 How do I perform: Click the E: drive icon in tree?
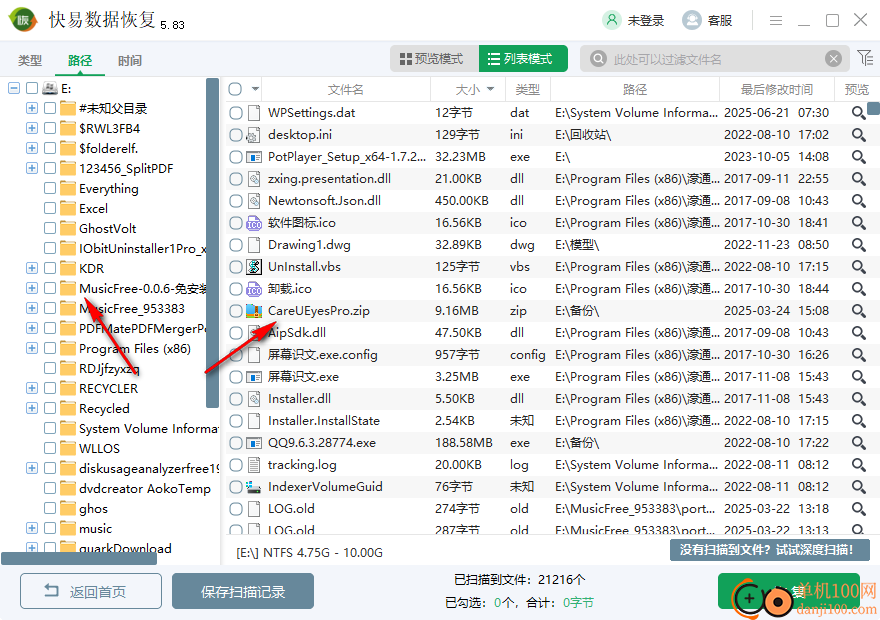tap(51, 88)
